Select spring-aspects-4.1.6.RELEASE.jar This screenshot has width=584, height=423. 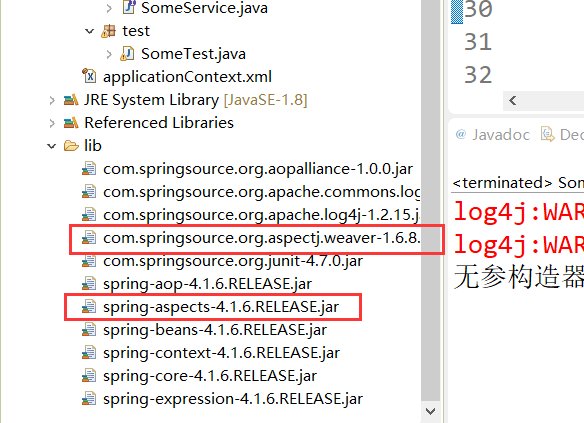tap(221, 307)
